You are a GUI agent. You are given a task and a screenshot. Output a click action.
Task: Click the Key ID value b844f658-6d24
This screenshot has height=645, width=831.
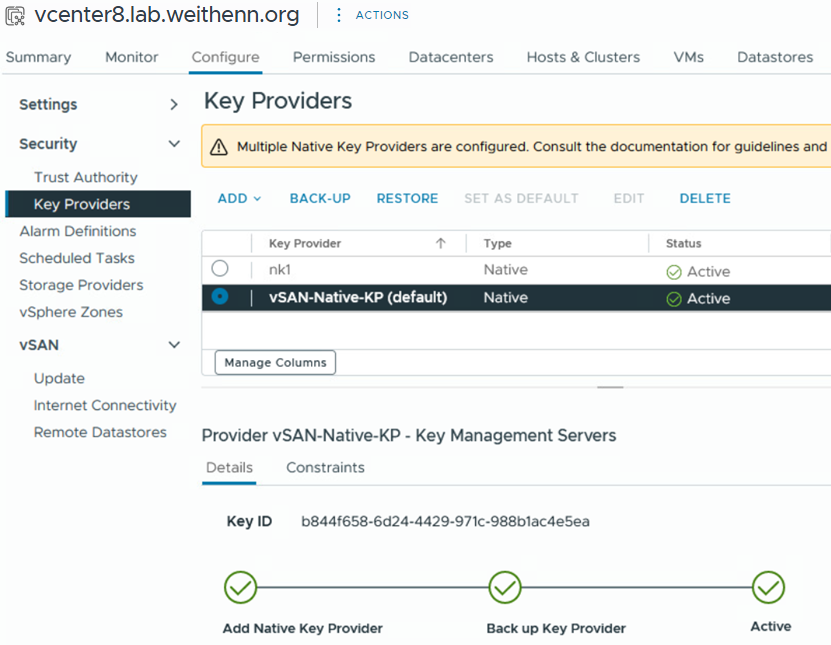pos(445,522)
